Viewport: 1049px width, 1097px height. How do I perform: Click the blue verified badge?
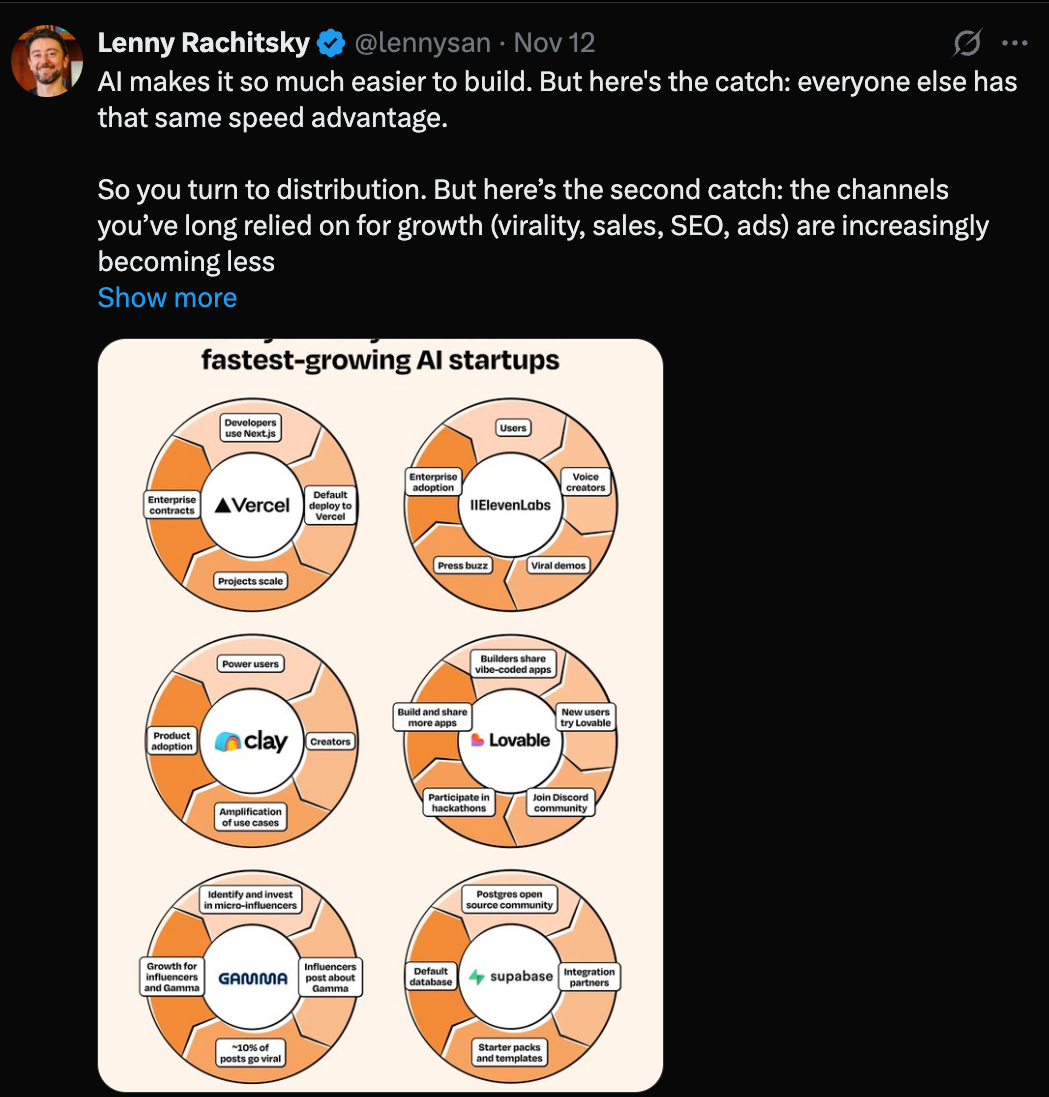click(331, 43)
